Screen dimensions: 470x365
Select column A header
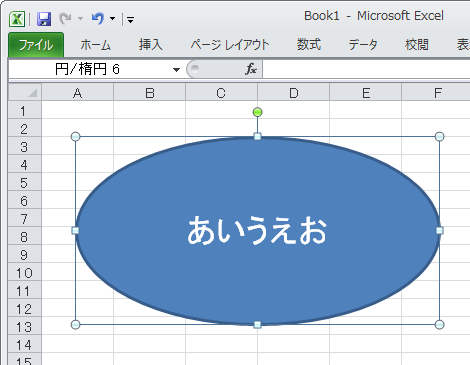click(x=78, y=92)
